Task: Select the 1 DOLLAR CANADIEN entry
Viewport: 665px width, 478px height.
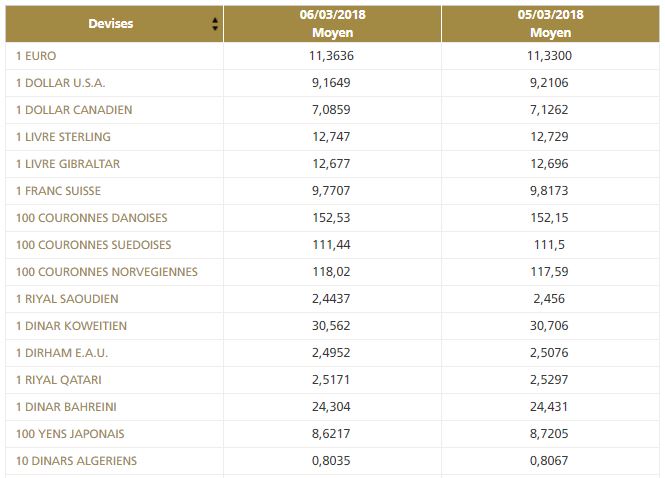Action: pos(74,110)
